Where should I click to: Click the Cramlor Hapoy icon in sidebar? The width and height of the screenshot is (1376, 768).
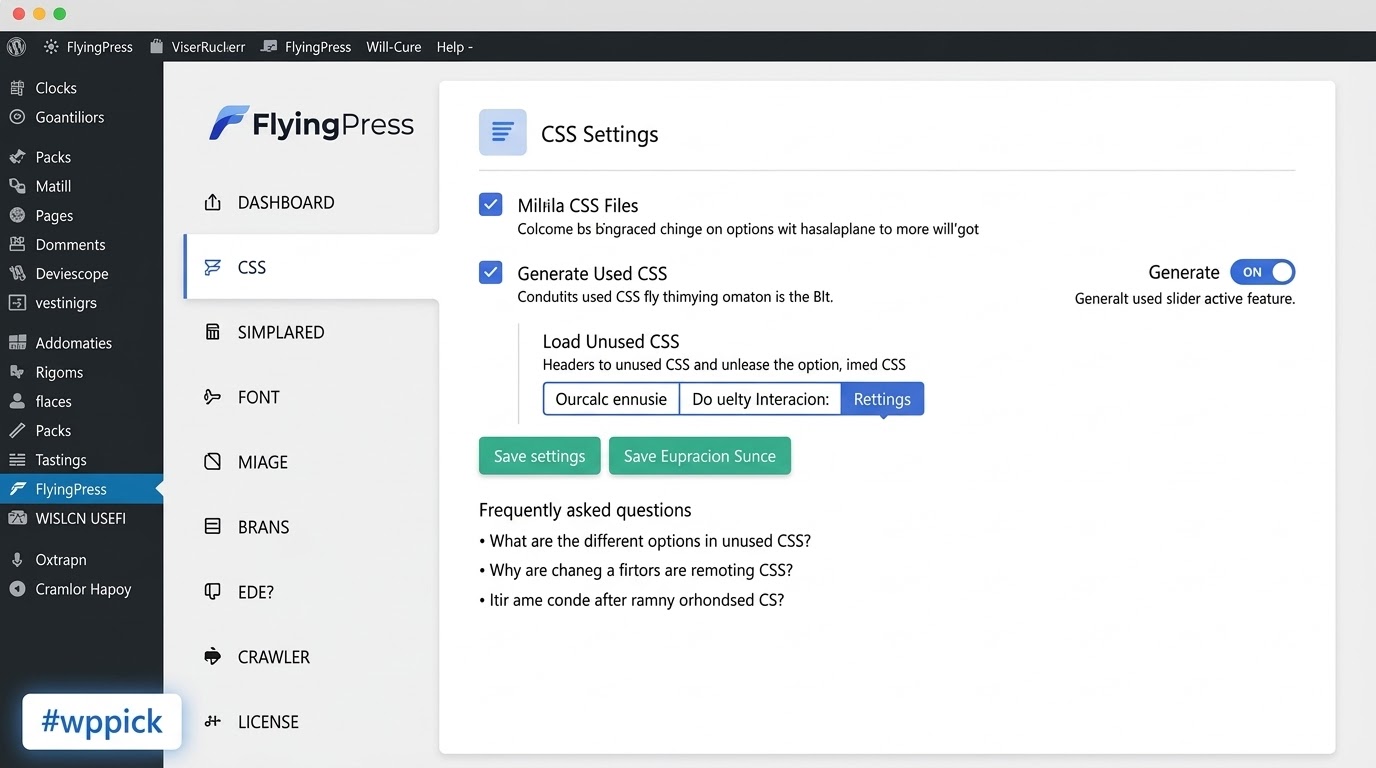pyautogui.click(x=17, y=589)
